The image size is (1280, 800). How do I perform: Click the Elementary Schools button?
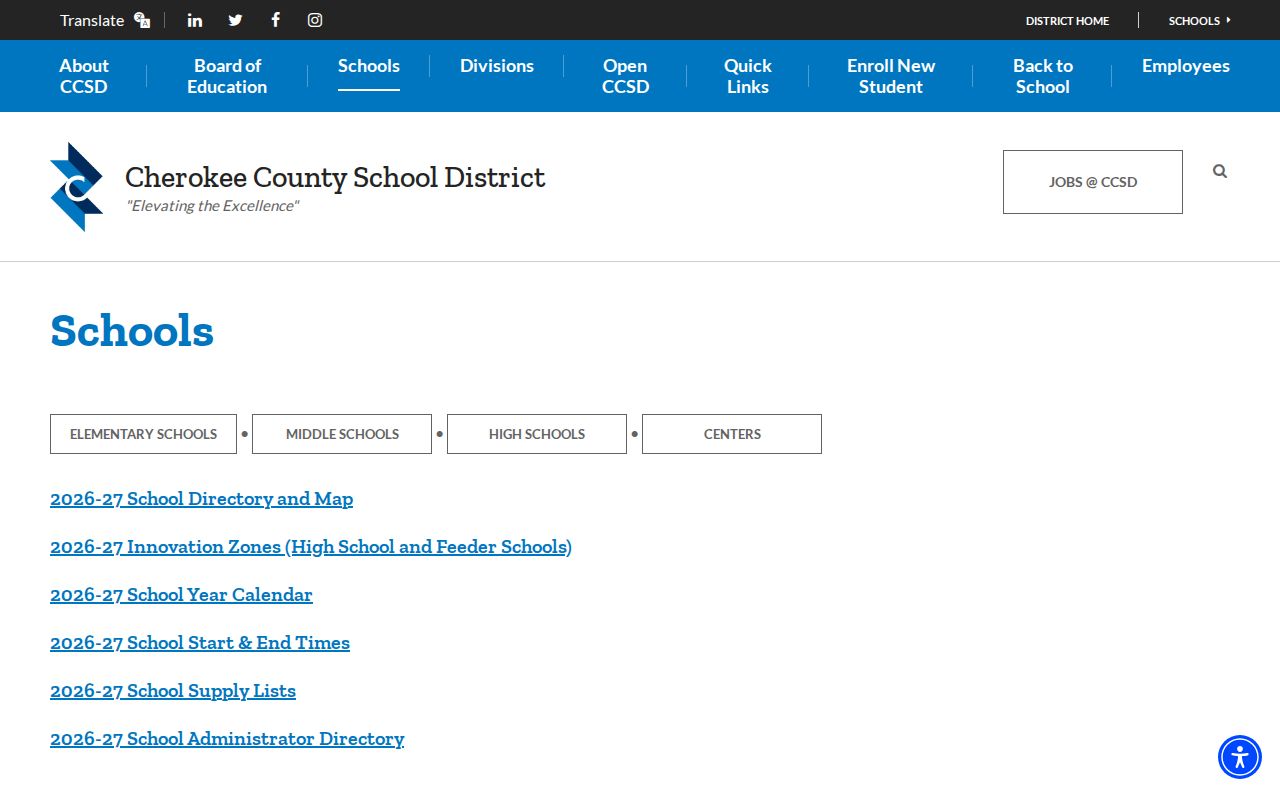pos(143,434)
